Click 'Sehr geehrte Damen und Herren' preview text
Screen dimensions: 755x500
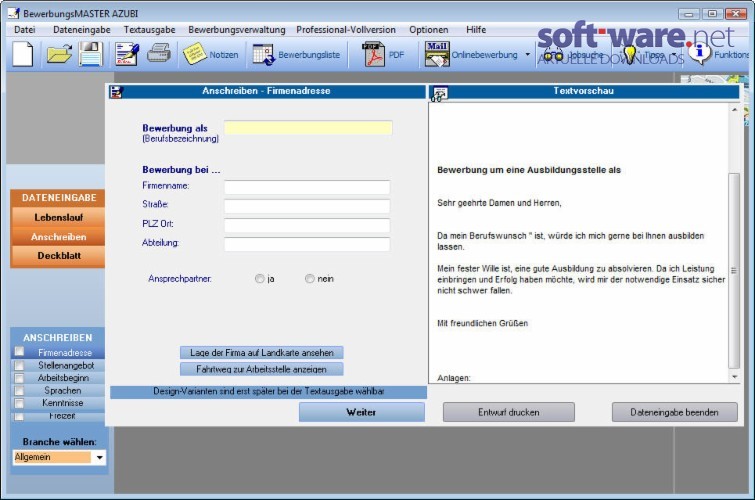(x=499, y=203)
